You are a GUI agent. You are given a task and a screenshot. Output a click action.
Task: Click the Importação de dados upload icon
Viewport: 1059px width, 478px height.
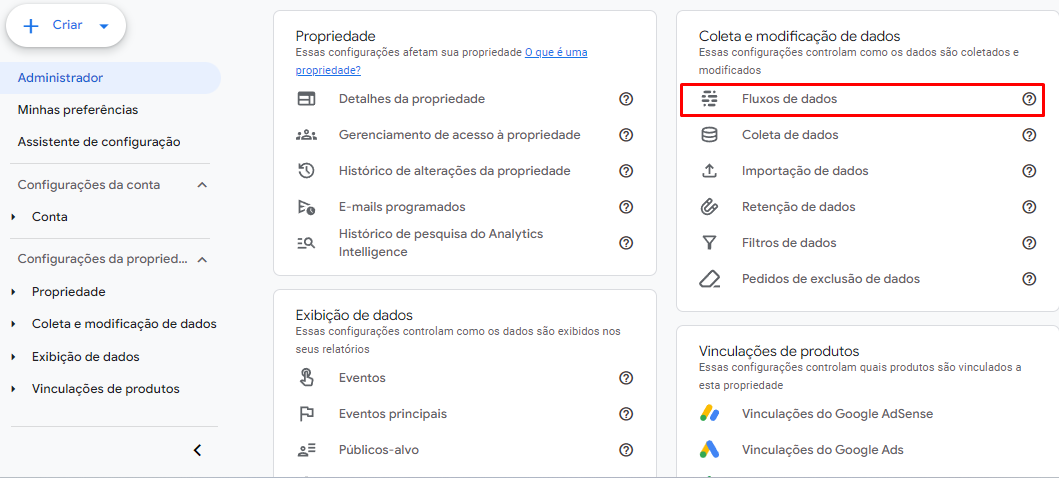[709, 171]
